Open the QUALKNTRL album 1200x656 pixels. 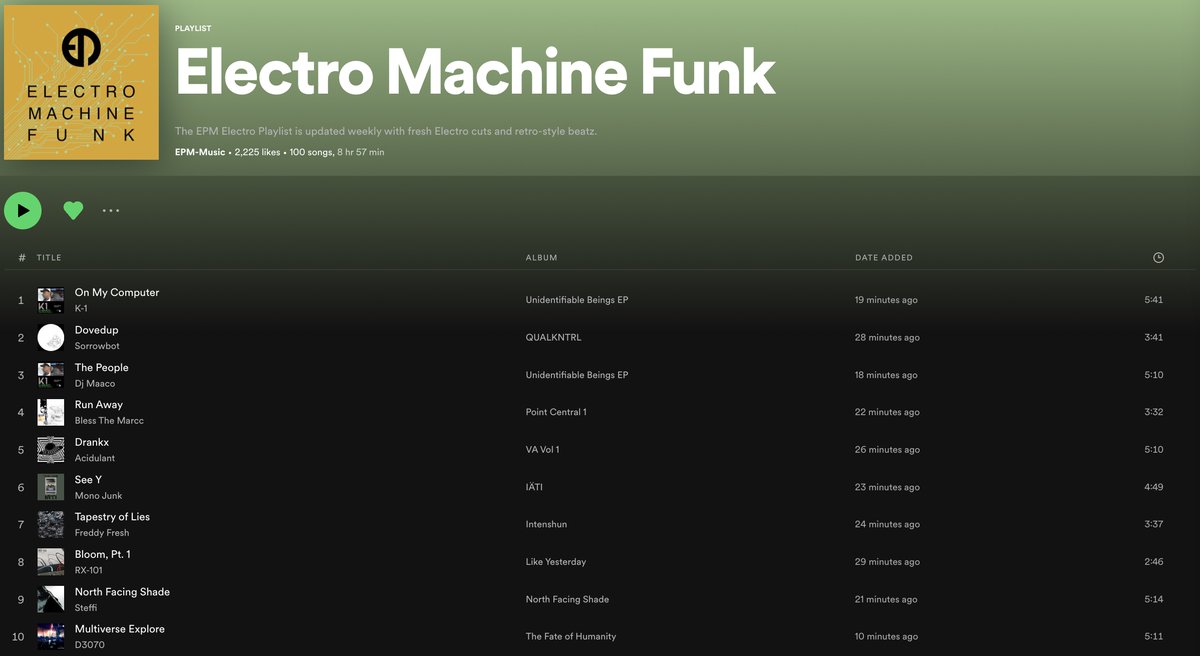pos(553,337)
